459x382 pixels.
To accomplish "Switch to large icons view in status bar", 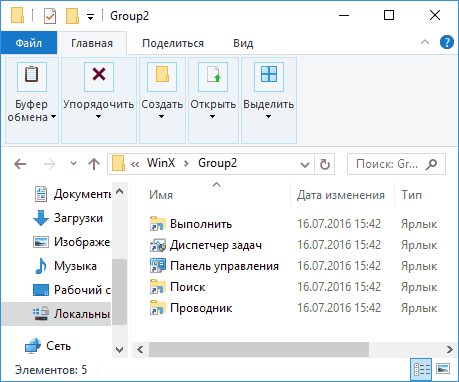I will (x=443, y=369).
